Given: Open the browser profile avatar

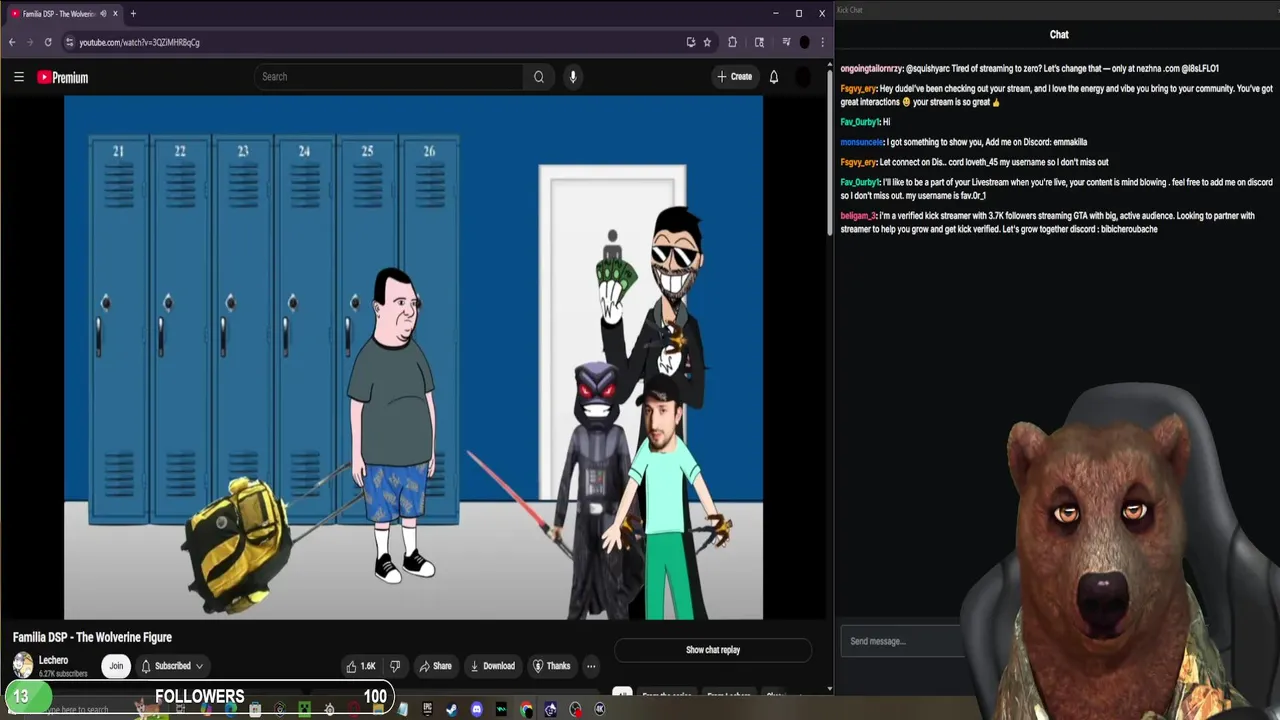Looking at the screenshot, I should click(x=804, y=42).
